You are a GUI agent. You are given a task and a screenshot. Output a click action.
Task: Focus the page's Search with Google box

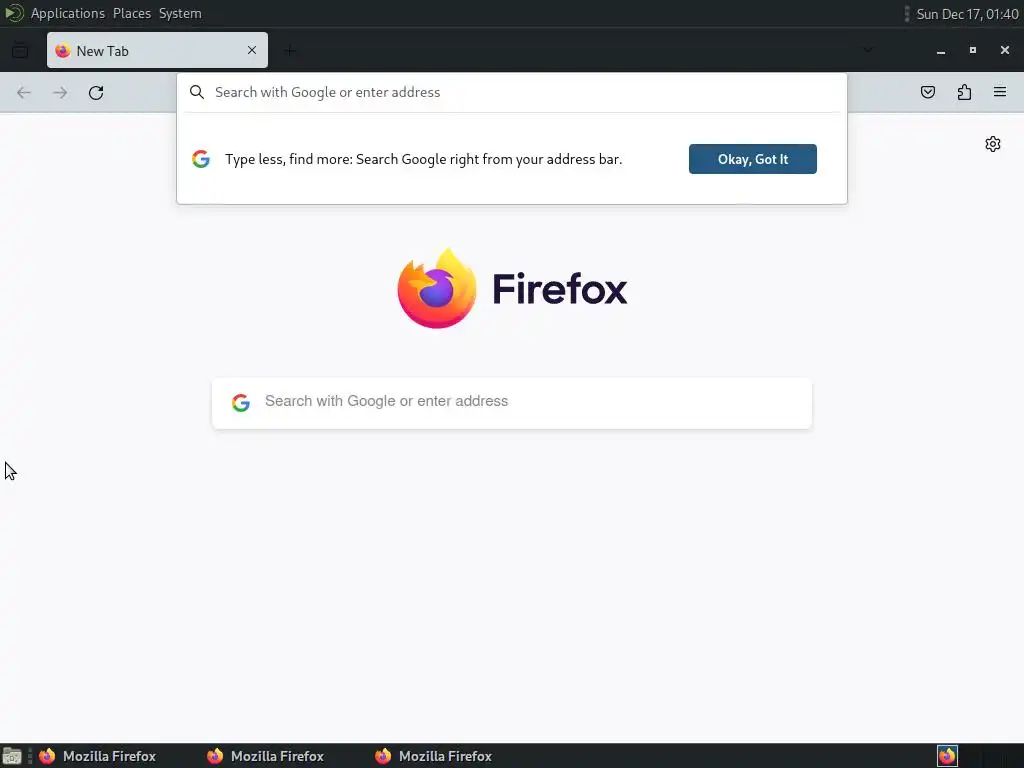pyautogui.click(x=512, y=403)
